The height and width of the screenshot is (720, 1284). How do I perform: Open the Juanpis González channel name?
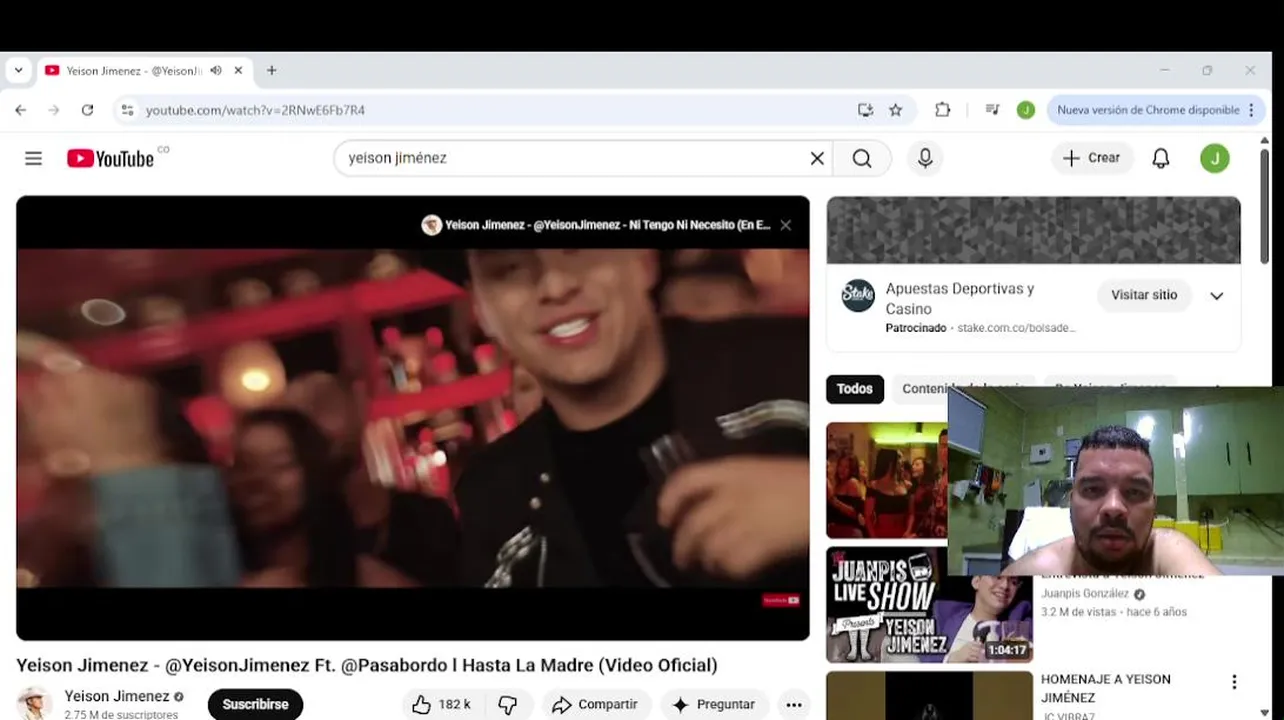pyautogui.click(x=1085, y=593)
